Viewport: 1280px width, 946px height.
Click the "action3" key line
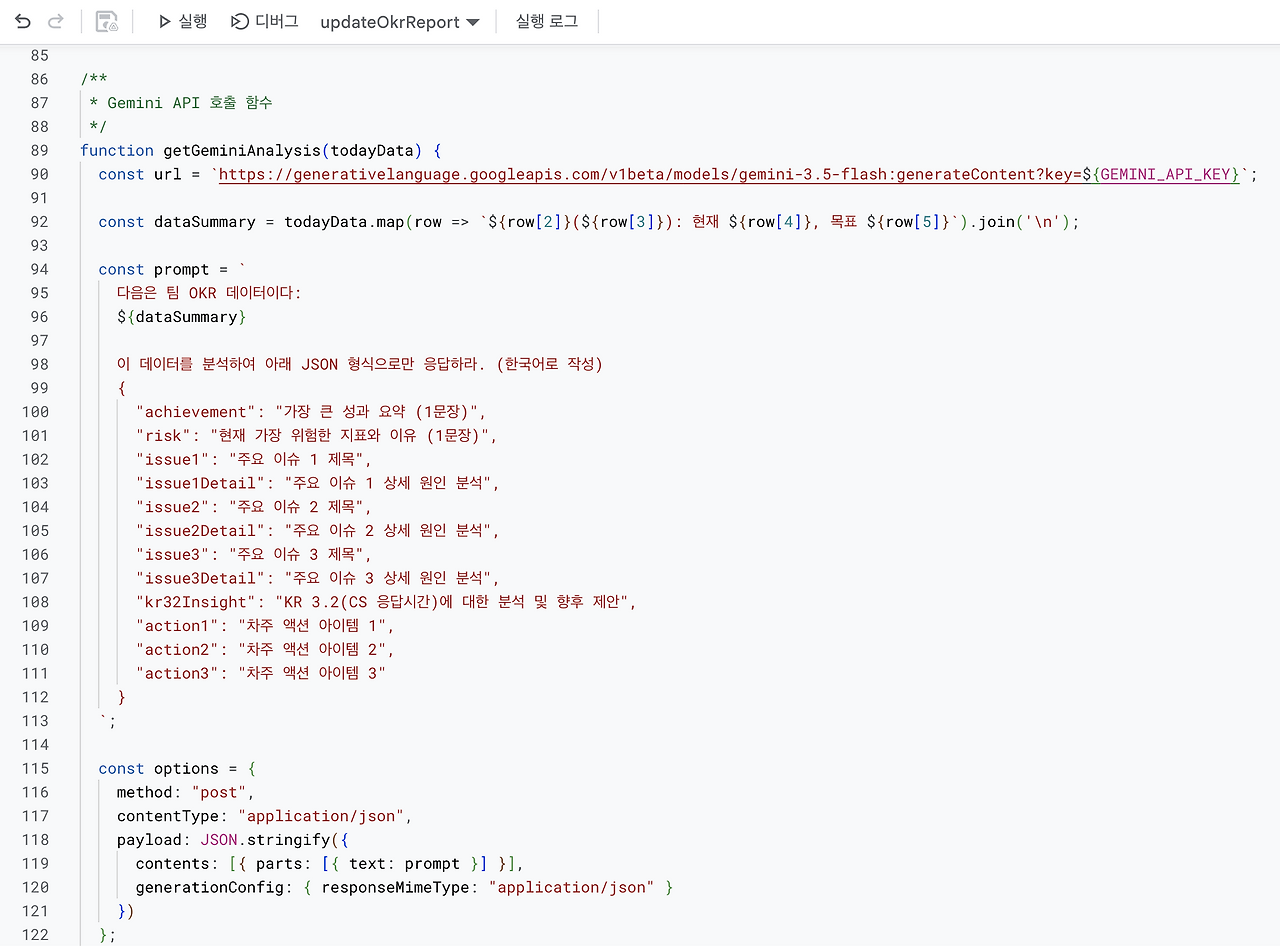[x=261, y=673]
